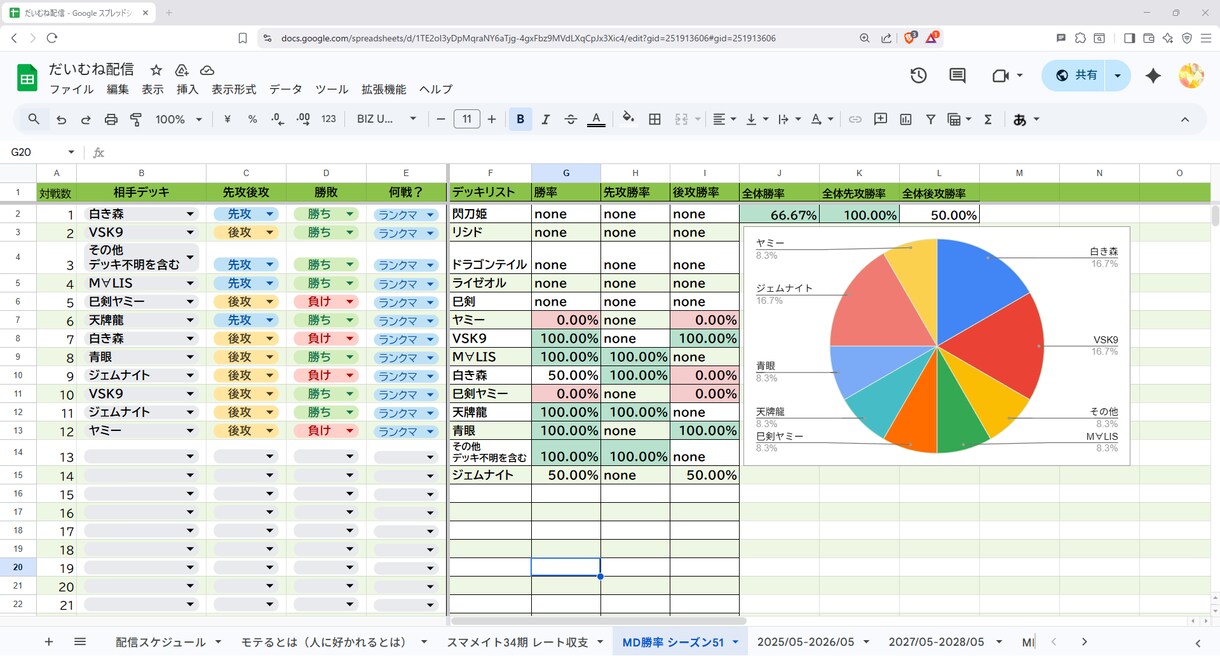Toggle italic formatting
This screenshot has width=1220, height=656.
[x=545, y=119]
